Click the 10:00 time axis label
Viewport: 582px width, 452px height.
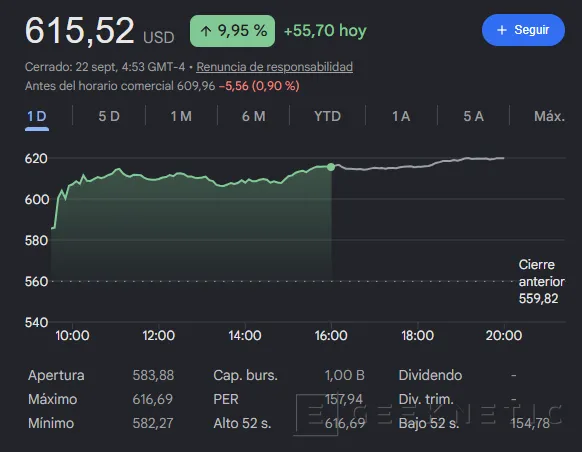tap(72, 335)
